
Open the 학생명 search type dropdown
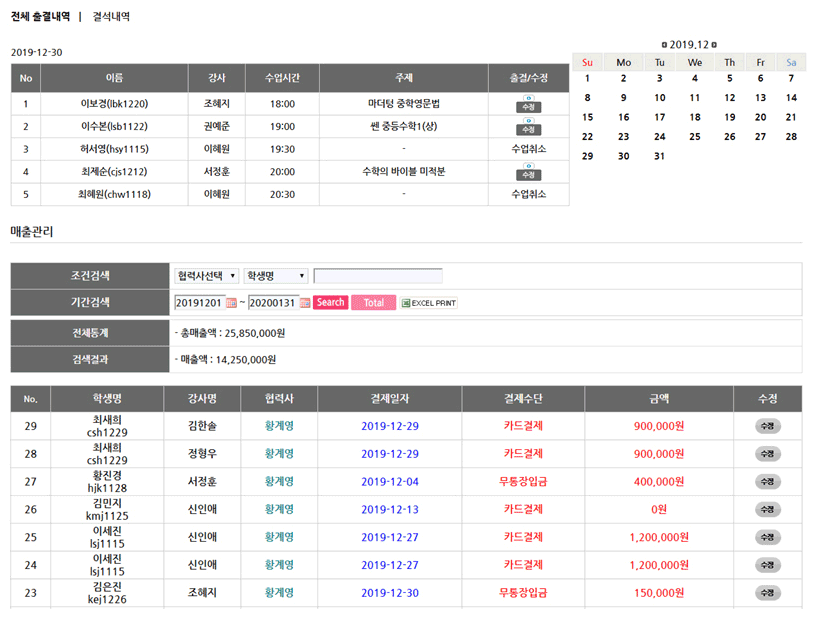275,276
